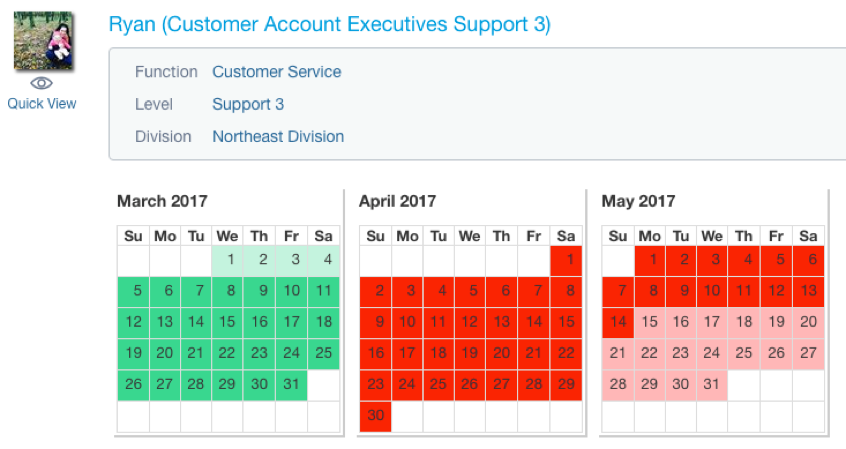Click March 31 green calendar day
The height and width of the screenshot is (449, 846).
pyautogui.click(x=291, y=385)
